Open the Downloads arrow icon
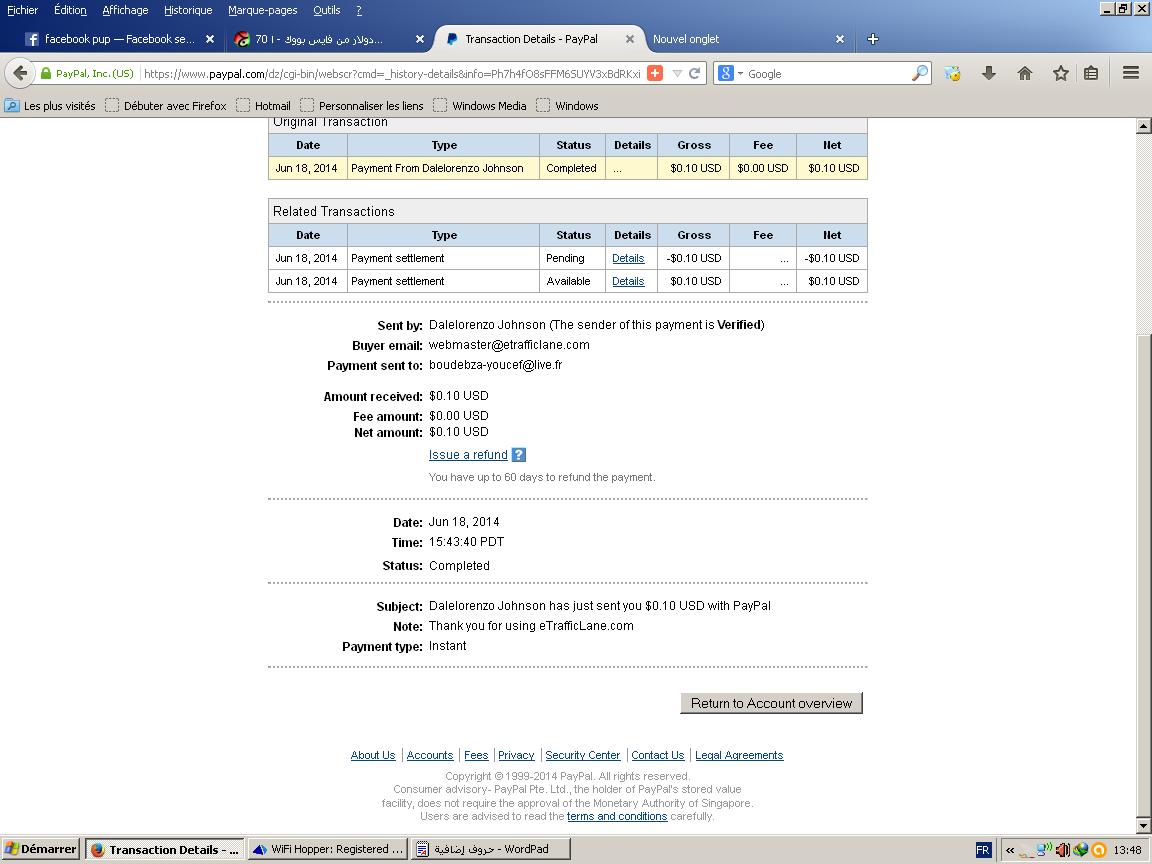The image size is (1152, 864). (989, 73)
